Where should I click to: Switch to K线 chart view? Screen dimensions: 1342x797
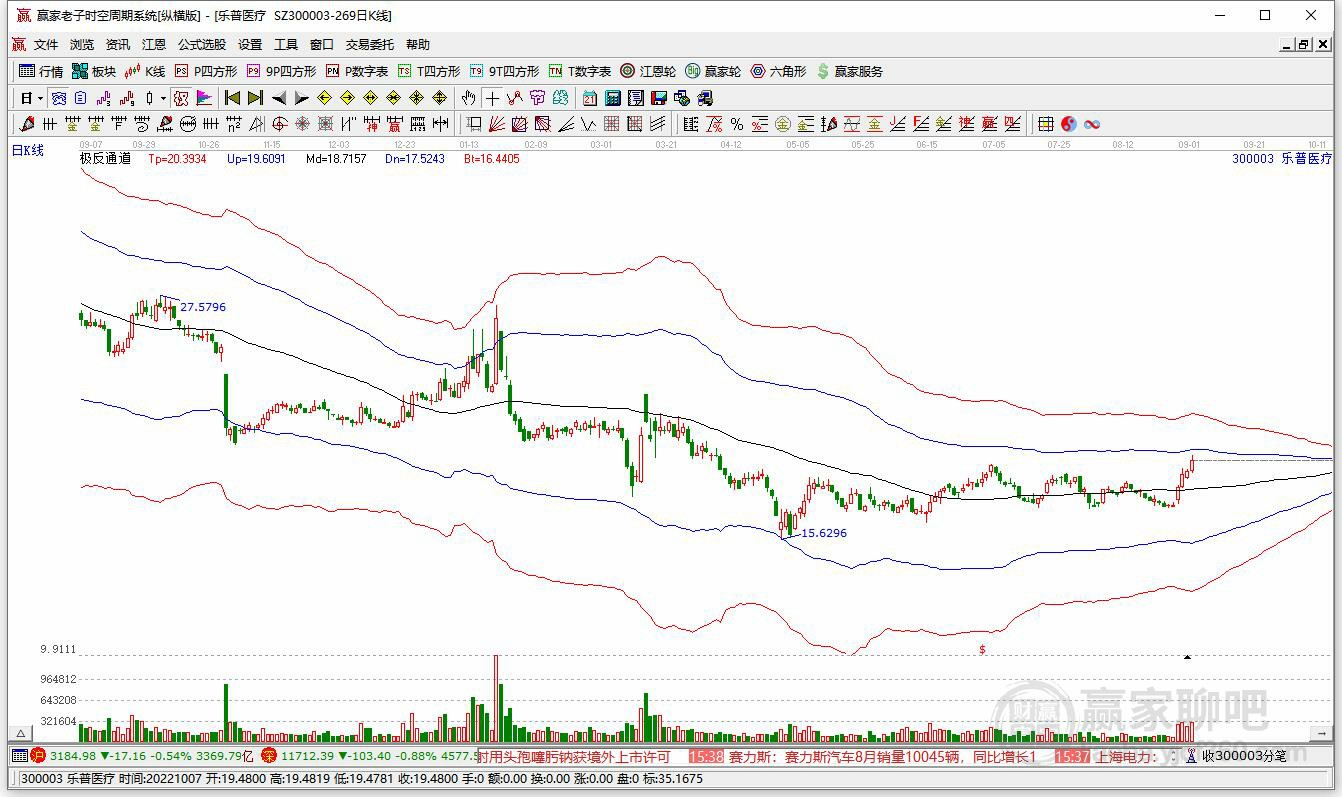click(x=145, y=71)
